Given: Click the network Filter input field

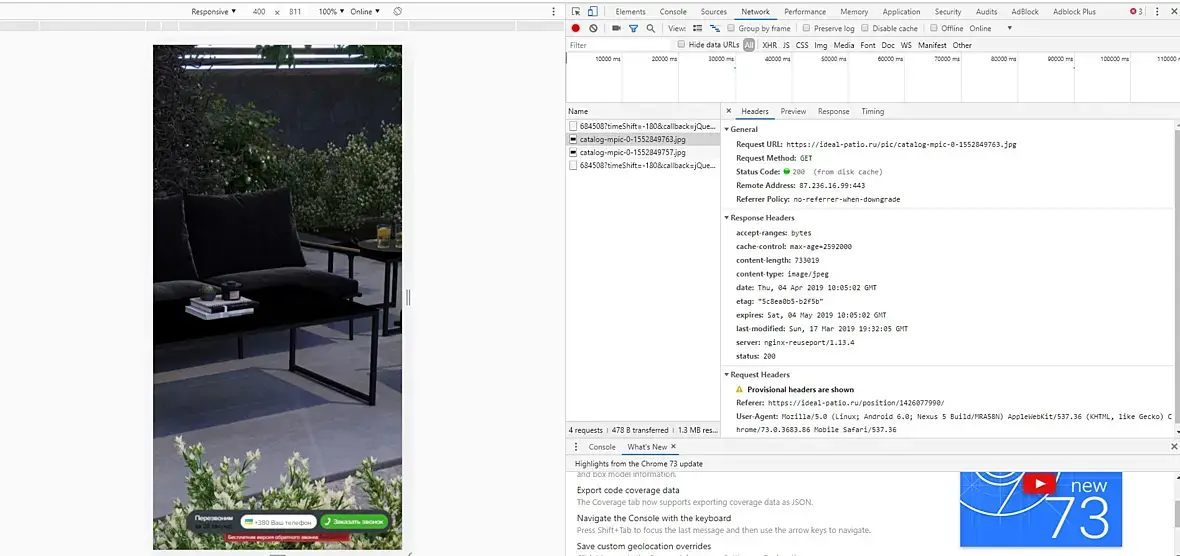Looking at the screenshot, I should coord(619,45).
